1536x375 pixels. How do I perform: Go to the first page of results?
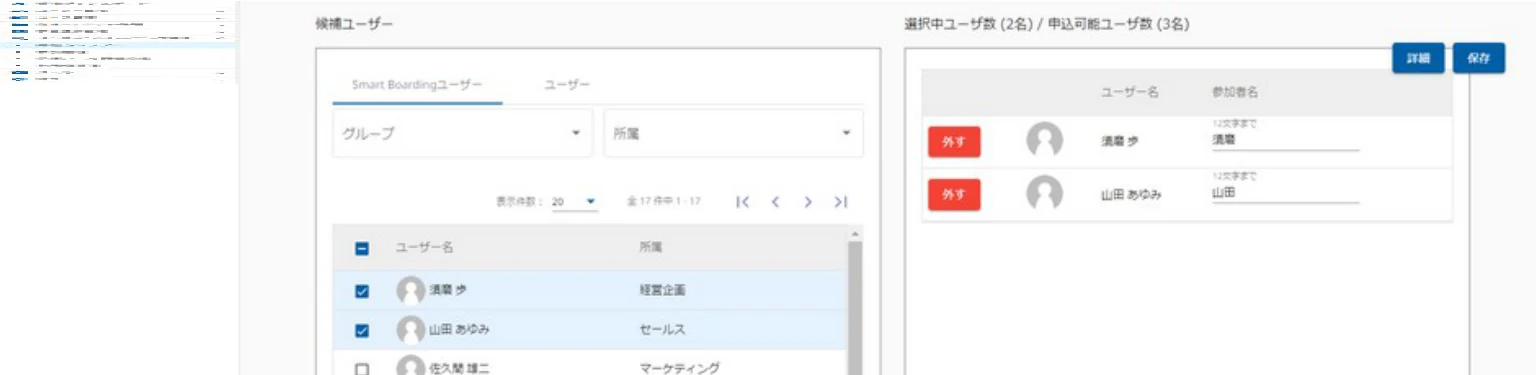[x=742, y=202]
